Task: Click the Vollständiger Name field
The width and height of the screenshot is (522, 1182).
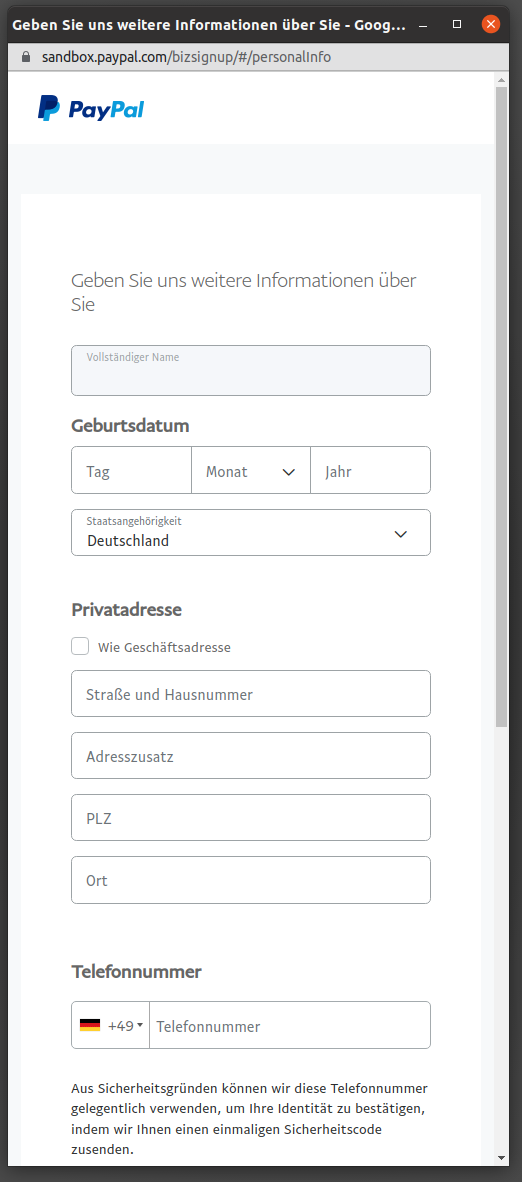Action: (x=251, y=371)
